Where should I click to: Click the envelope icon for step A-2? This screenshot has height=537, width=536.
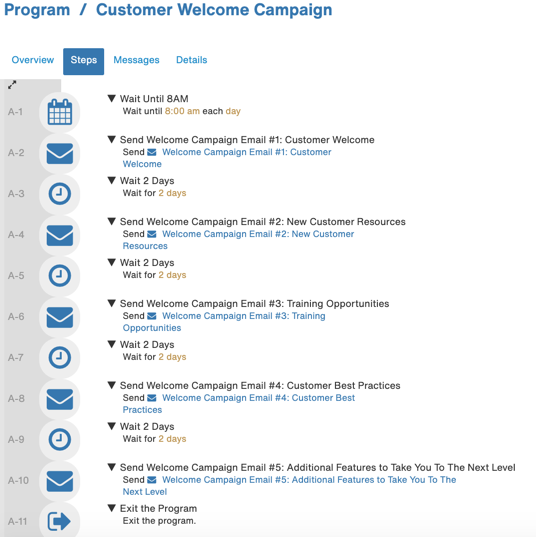pyautogui.click(x=60, y=153)
